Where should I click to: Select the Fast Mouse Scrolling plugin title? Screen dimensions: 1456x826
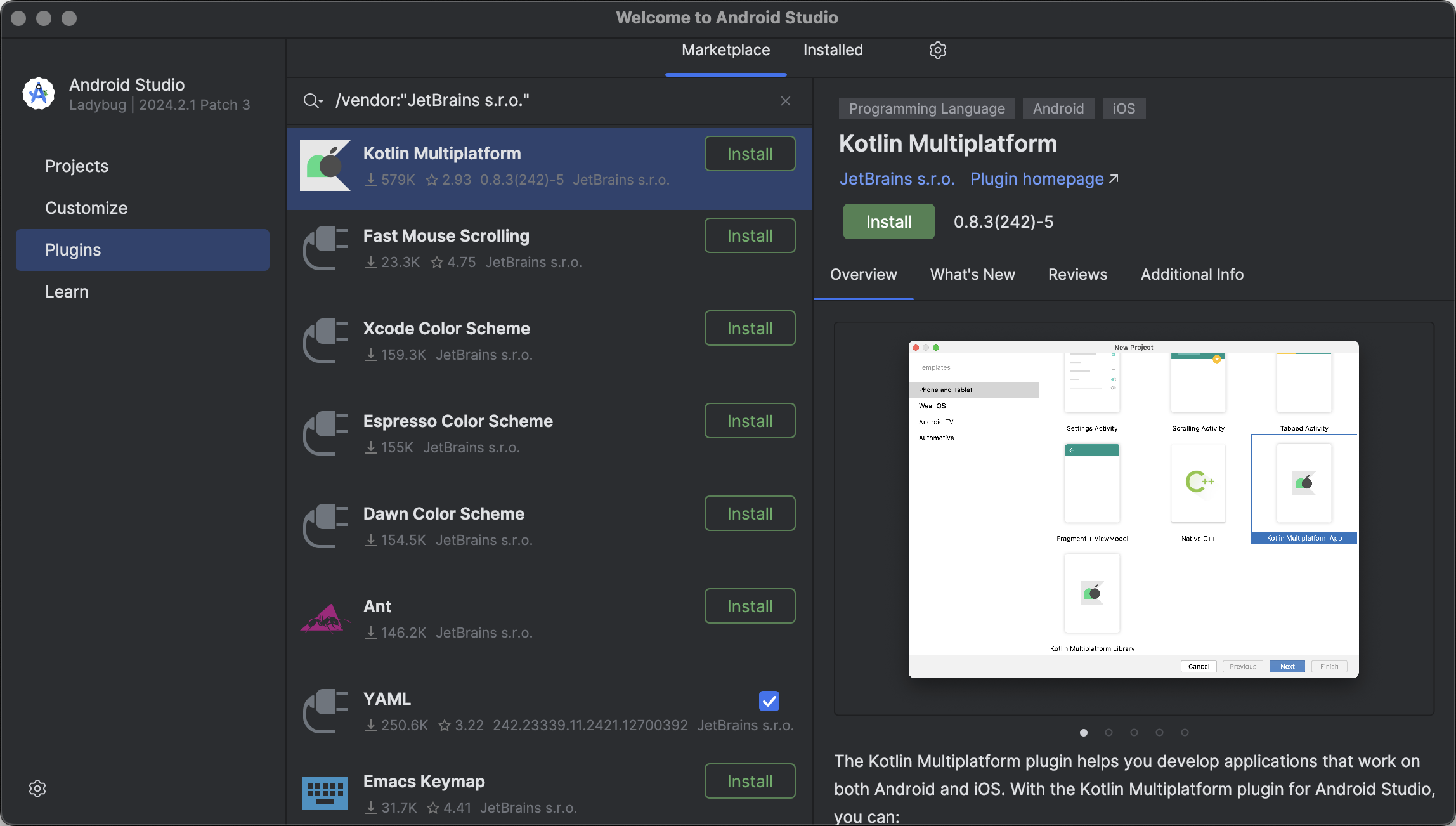446,236
